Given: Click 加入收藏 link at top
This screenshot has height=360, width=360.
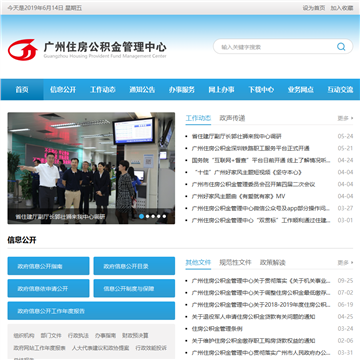Looking at the screenshot, I should 342,8.
